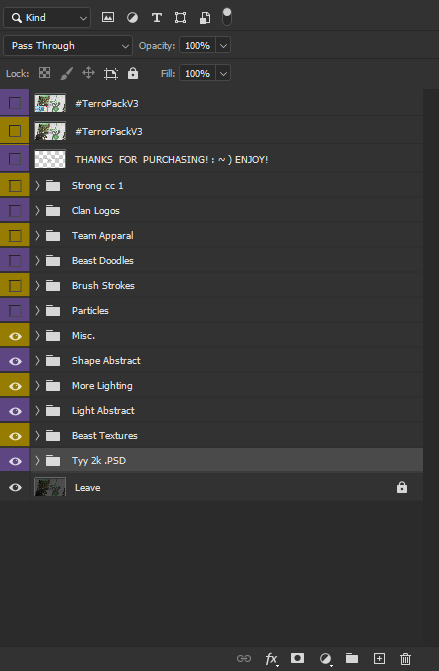
Task: Expand the Clan Logos group
Action: 37,211
